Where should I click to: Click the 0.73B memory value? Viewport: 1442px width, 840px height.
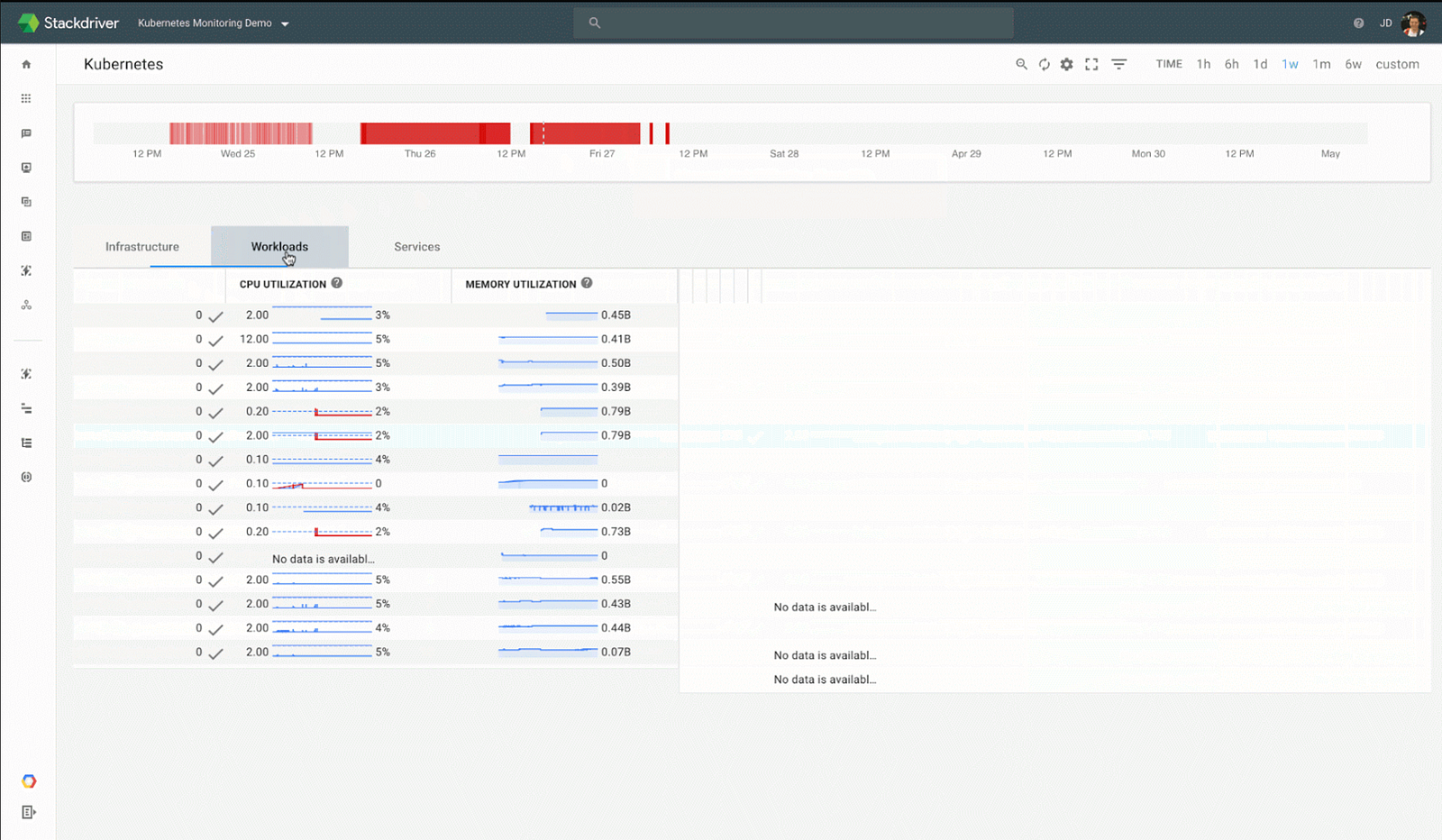[616, 532]
